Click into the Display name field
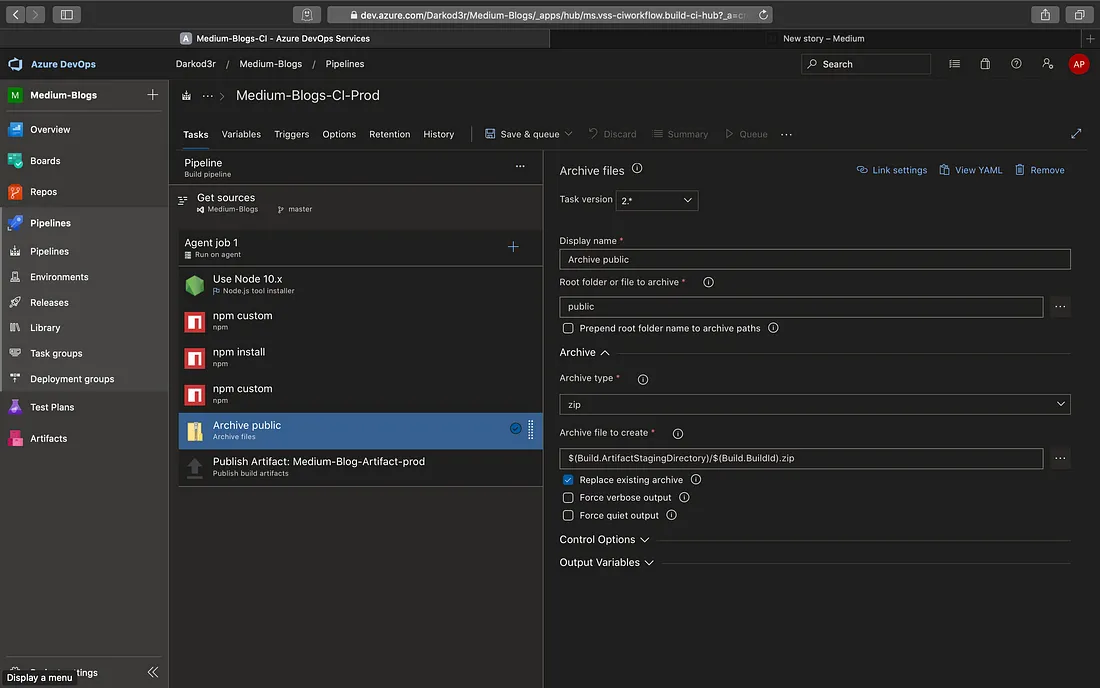 click(814, 259)
